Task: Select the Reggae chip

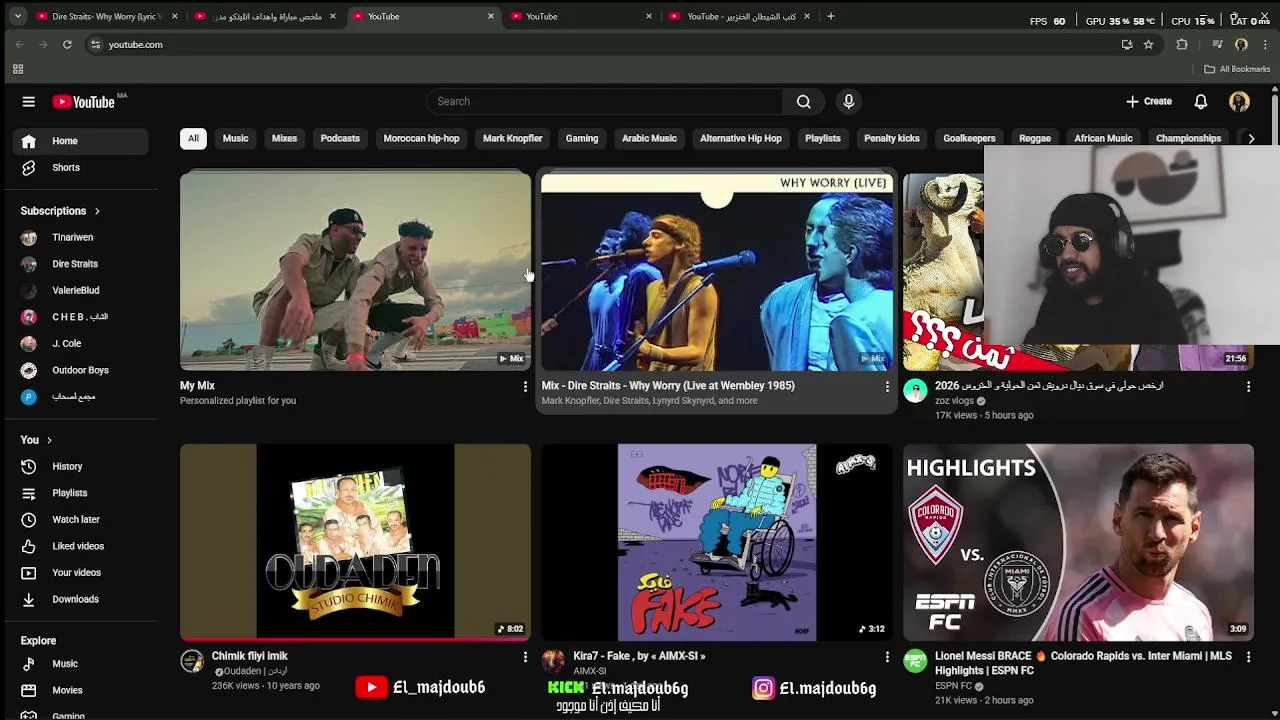Action: tap(1034, 138)
